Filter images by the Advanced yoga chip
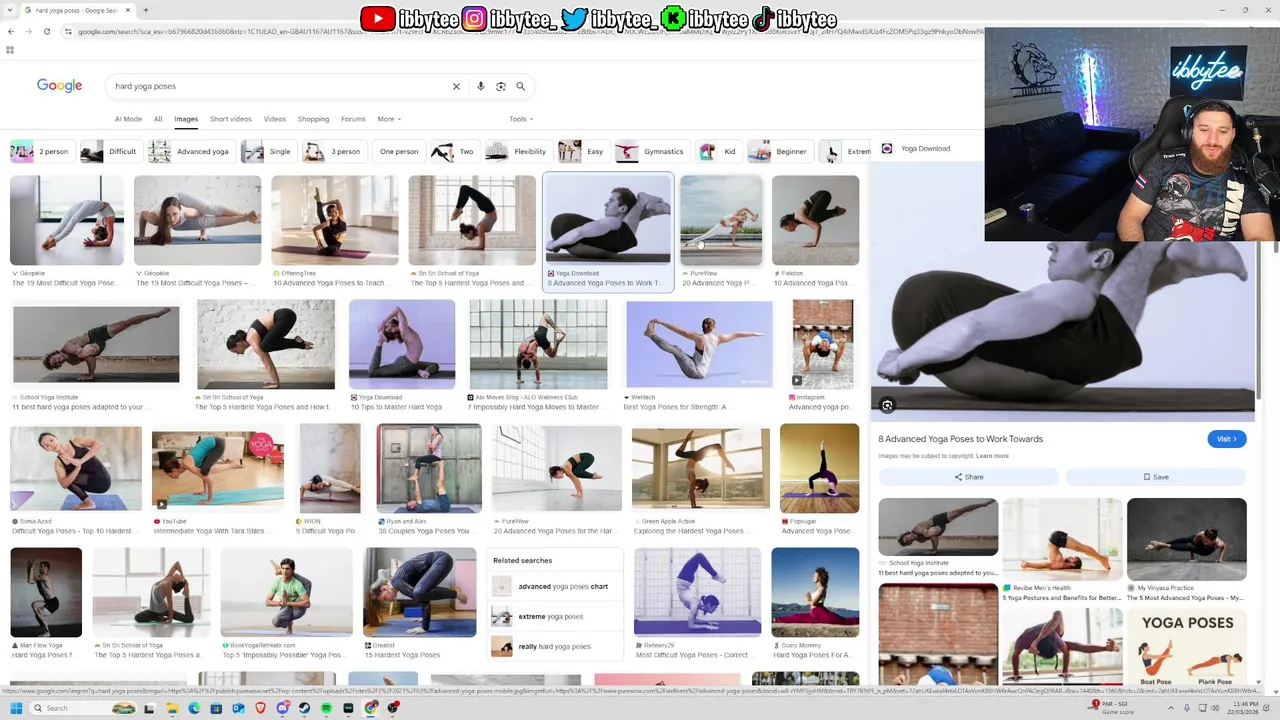 [x=190, y=151]
